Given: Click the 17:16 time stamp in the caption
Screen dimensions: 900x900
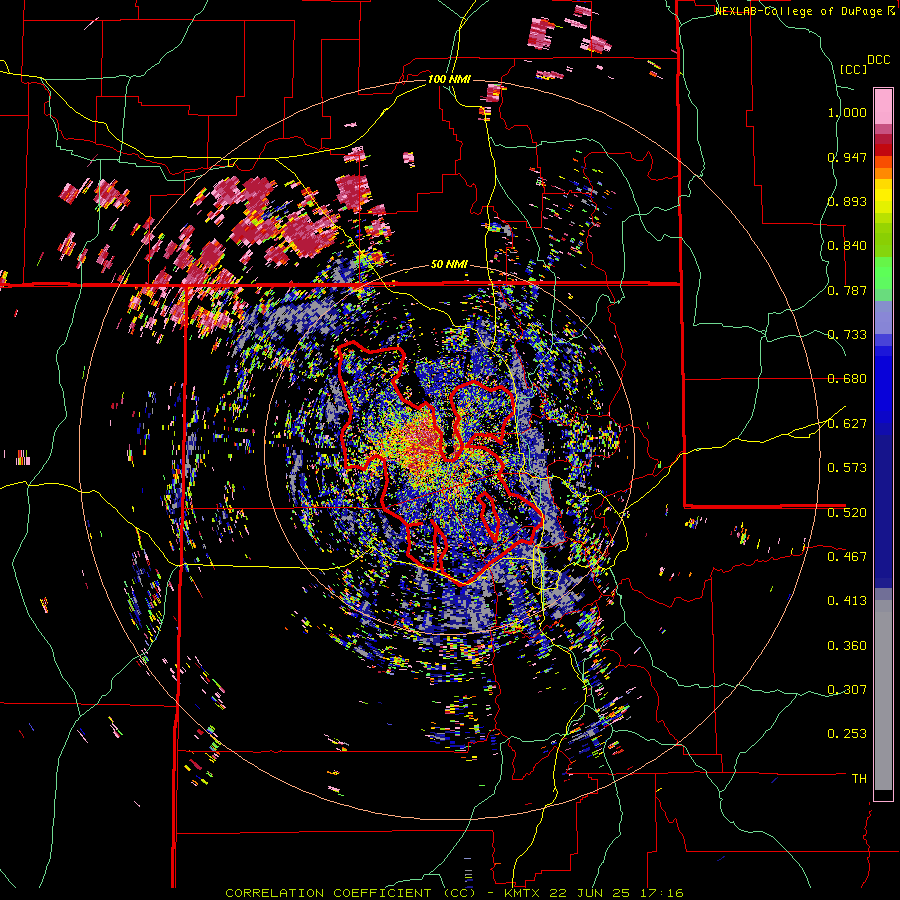Looking at the screenshot, I should [660, 893].
